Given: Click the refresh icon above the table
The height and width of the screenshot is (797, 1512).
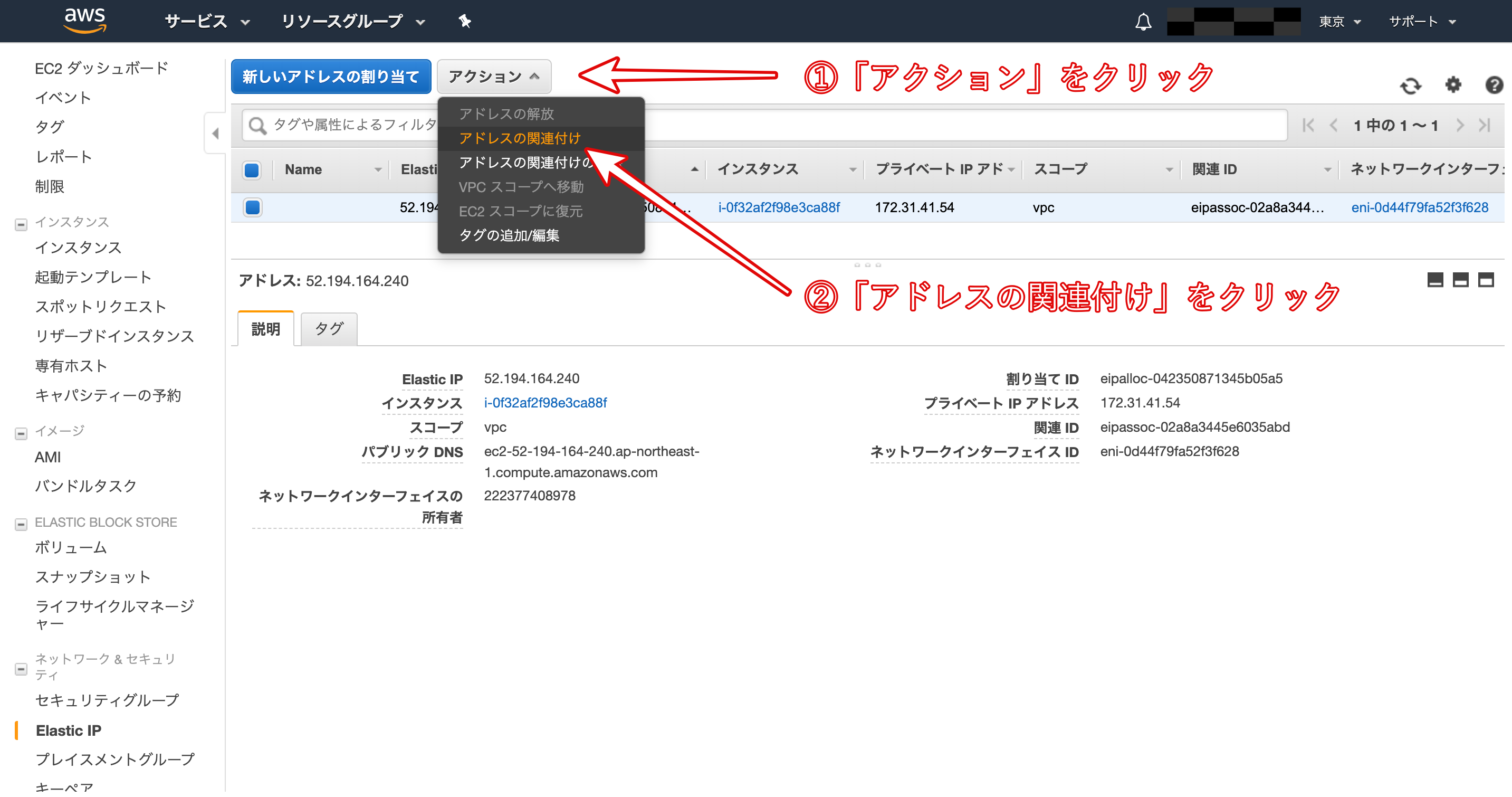Looking at the screenshot, I should pos(1411,86).
